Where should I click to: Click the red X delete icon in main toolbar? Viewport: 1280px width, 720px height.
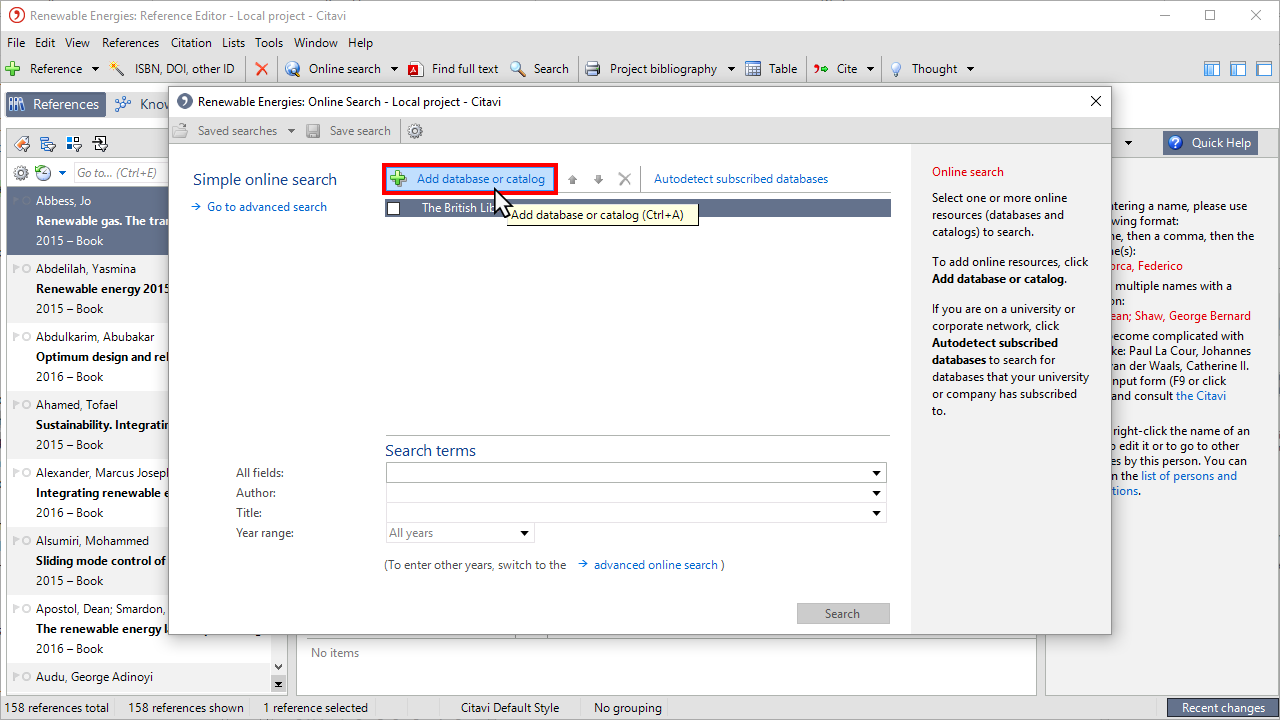[262, 69]
